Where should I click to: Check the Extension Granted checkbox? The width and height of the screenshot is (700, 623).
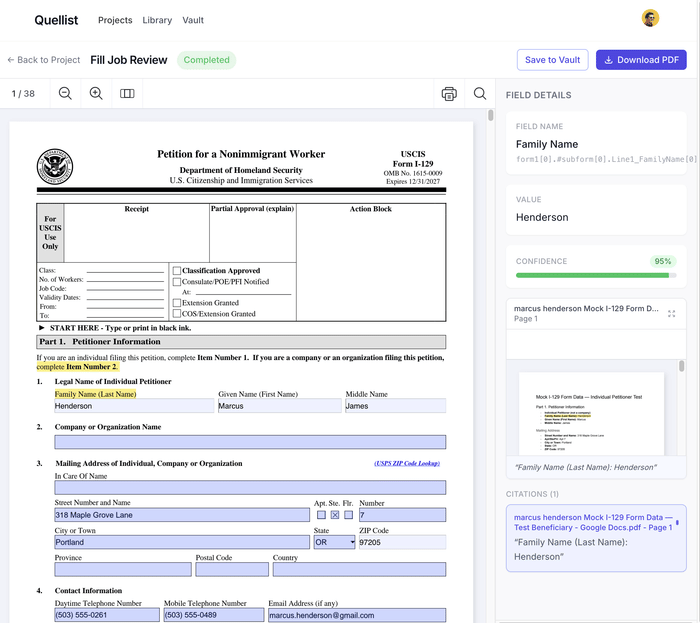(x=177, y=303)
